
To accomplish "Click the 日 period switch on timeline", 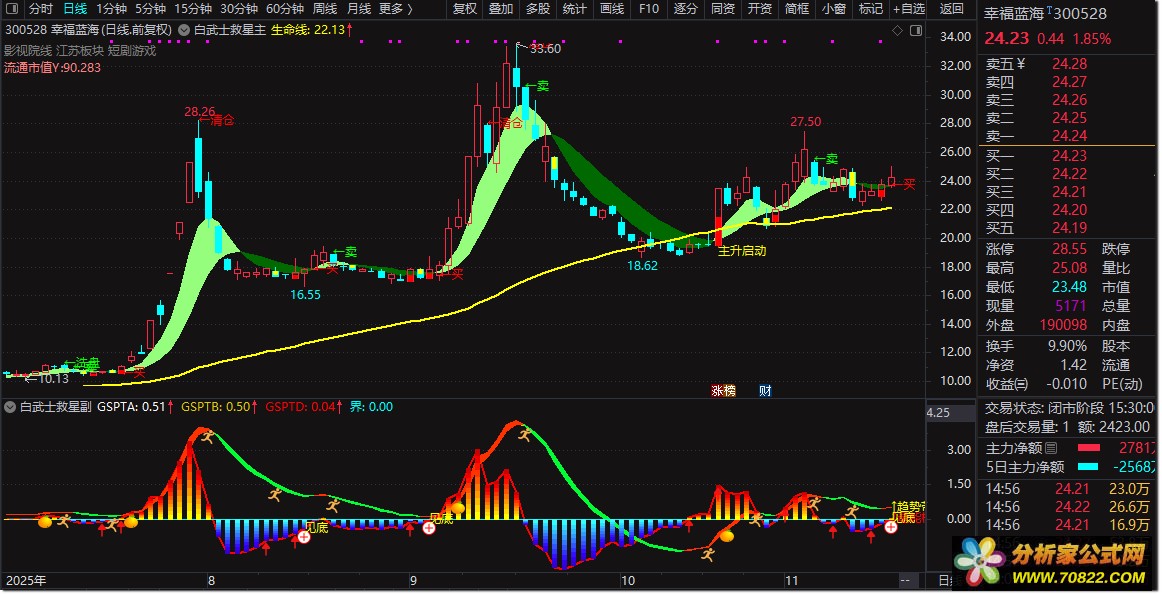I will (x=944, y=581).
